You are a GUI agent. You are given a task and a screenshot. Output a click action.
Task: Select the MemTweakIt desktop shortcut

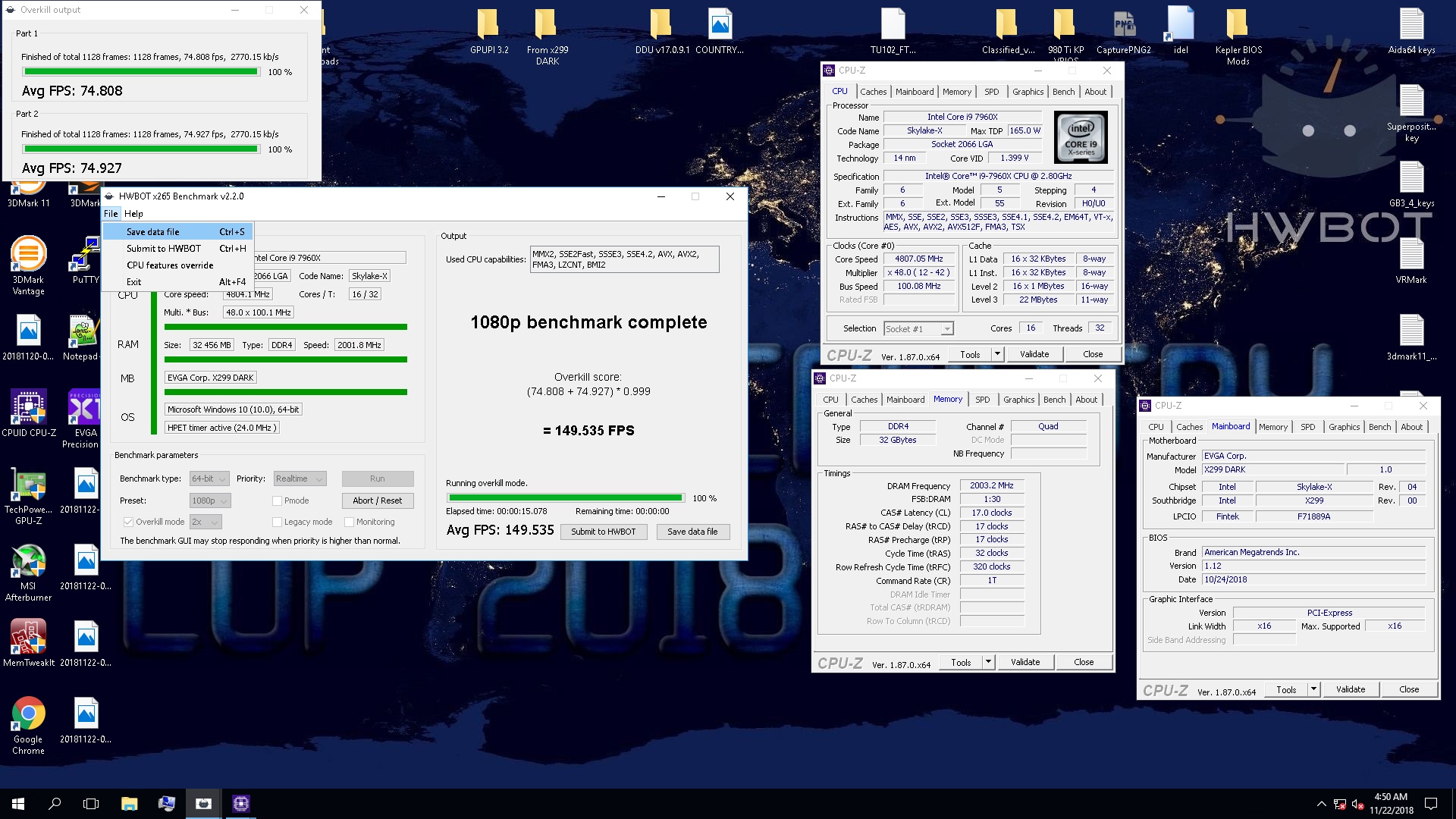28,643
